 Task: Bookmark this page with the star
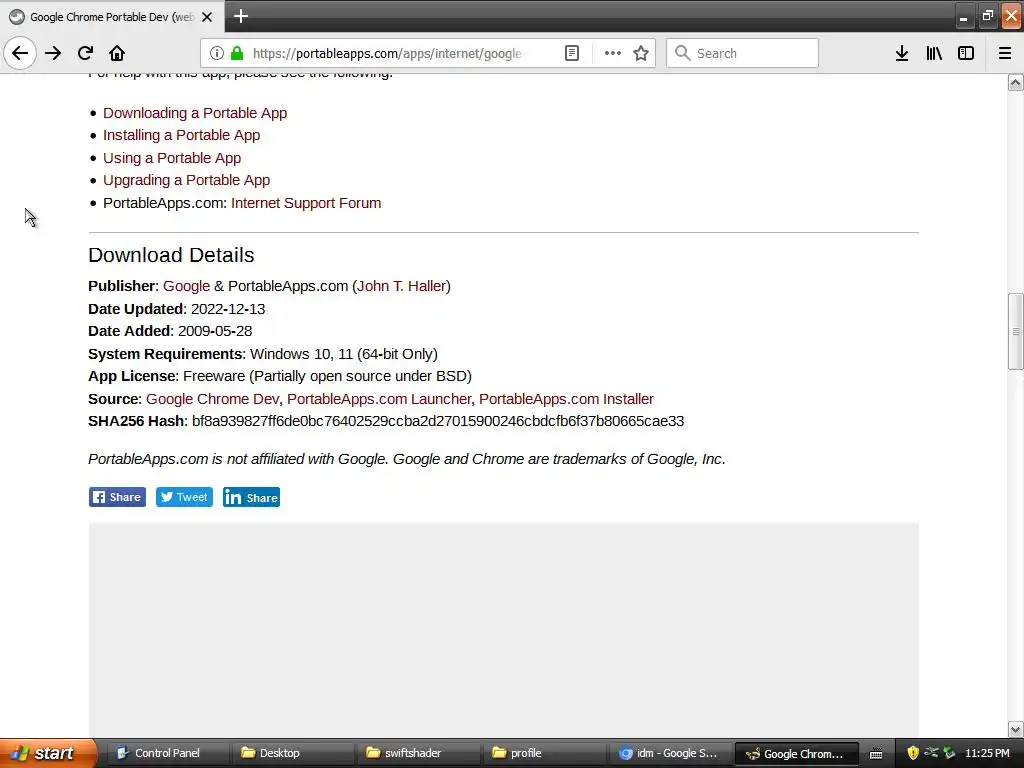tap(641, 53)
